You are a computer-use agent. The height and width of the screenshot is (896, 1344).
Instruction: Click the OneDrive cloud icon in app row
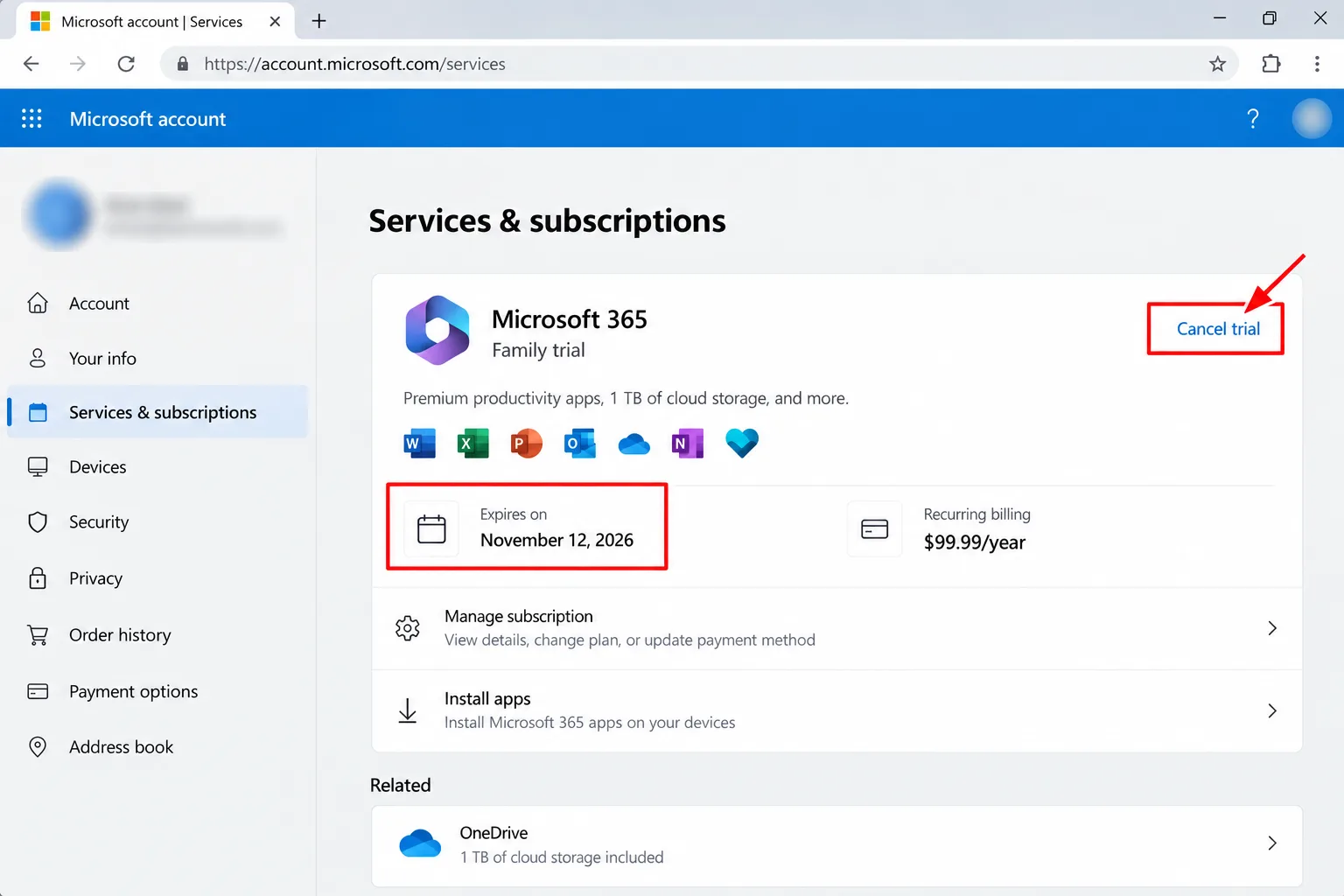634,444
